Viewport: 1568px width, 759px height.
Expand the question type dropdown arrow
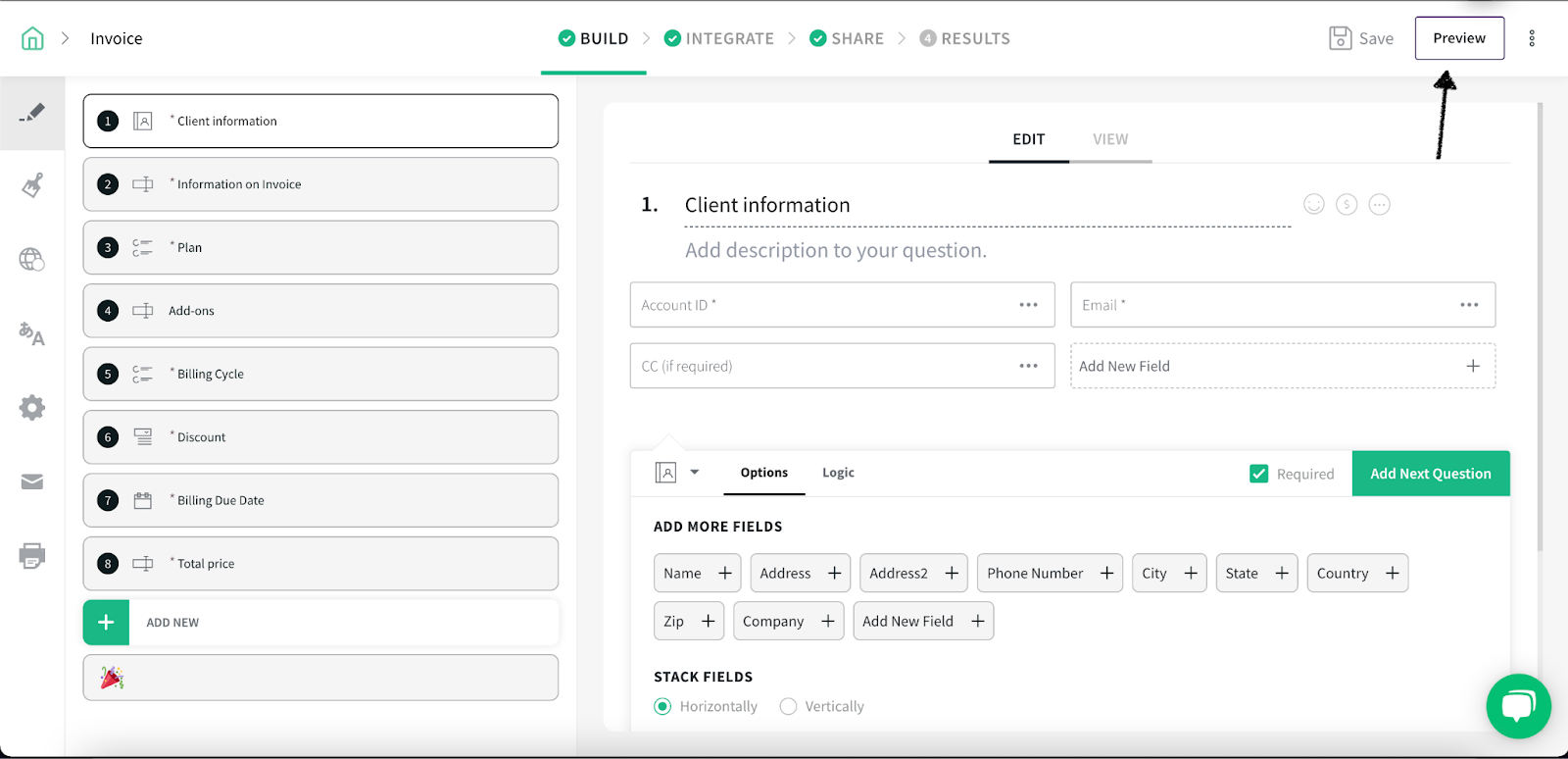click(695, 472)
